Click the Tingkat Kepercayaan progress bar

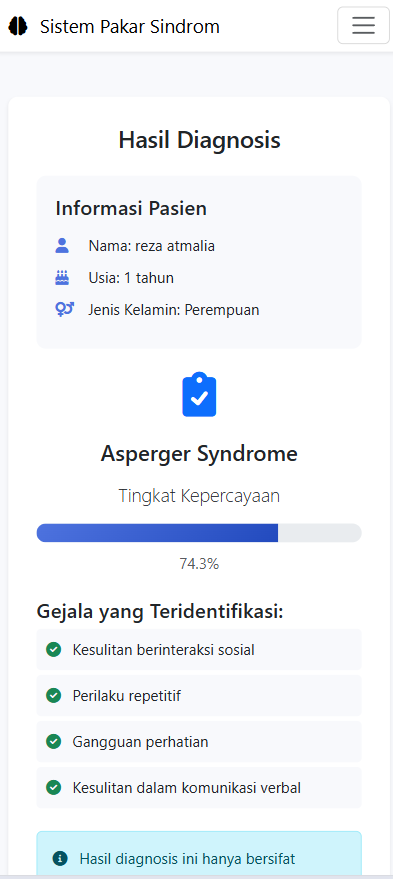[x=199, y=533]
